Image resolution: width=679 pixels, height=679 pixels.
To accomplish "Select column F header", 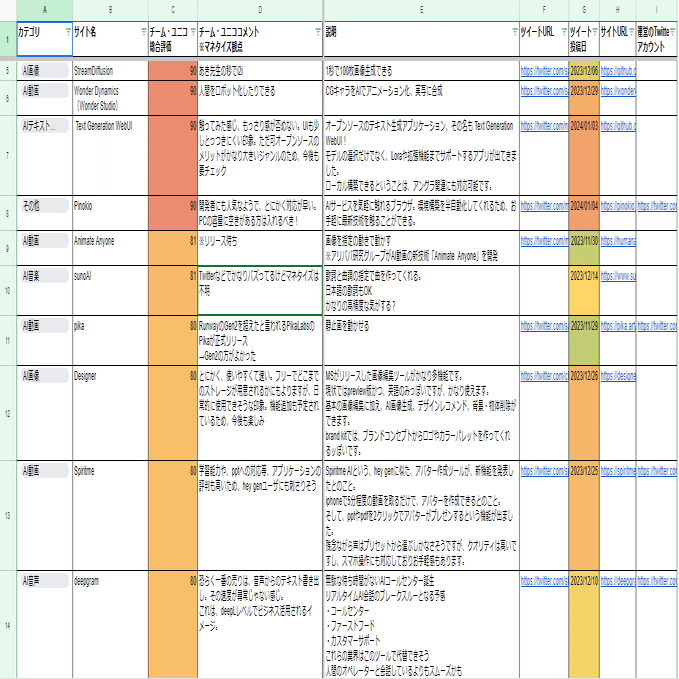I will click(x=544, y=10).
